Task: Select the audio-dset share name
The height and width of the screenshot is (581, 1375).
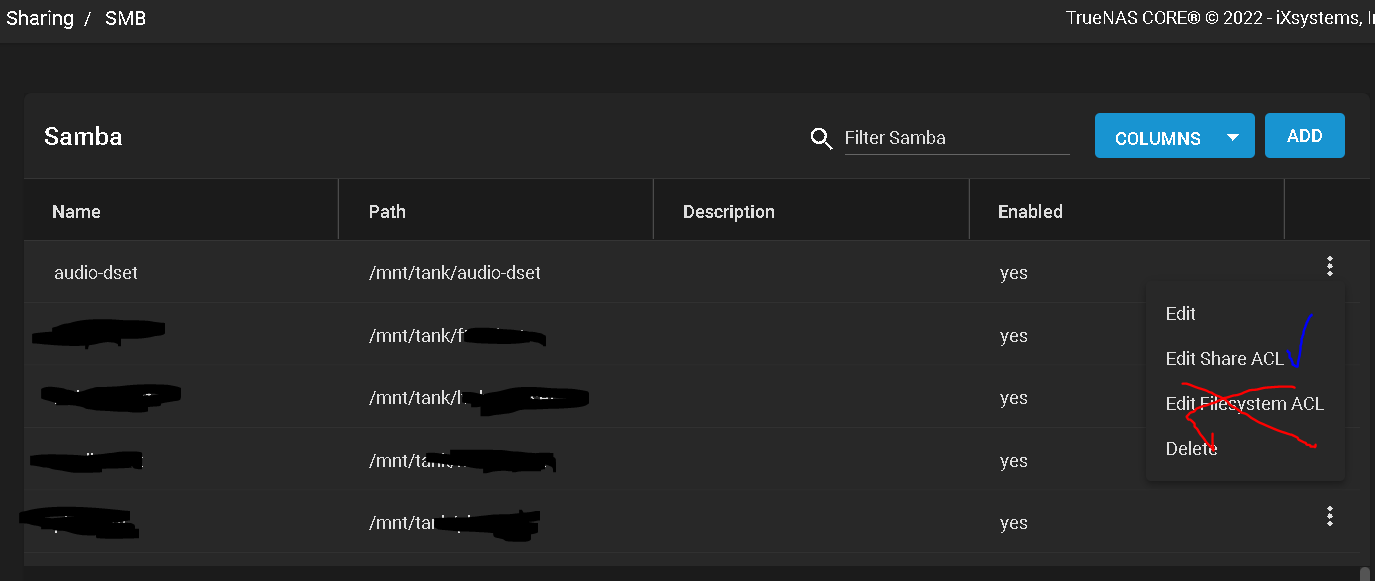Action: [96, 272]
